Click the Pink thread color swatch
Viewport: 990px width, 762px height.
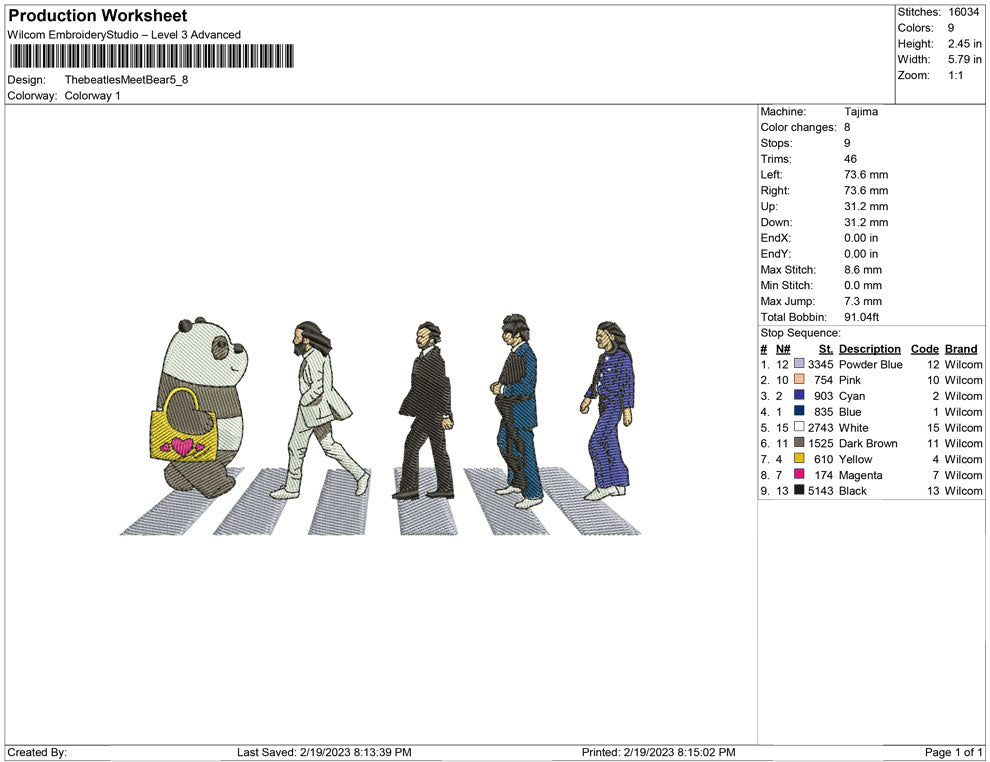pos(799,379)
